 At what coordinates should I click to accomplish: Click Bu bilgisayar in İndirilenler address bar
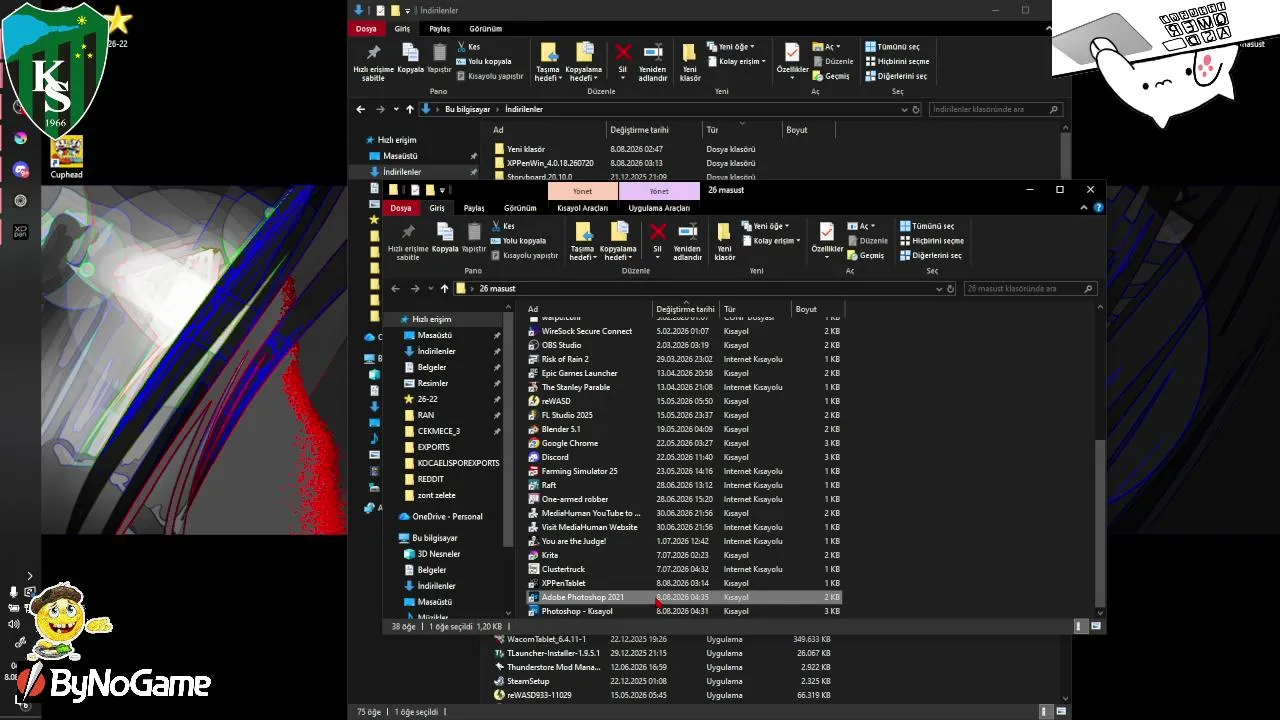(x=468, y=109)
